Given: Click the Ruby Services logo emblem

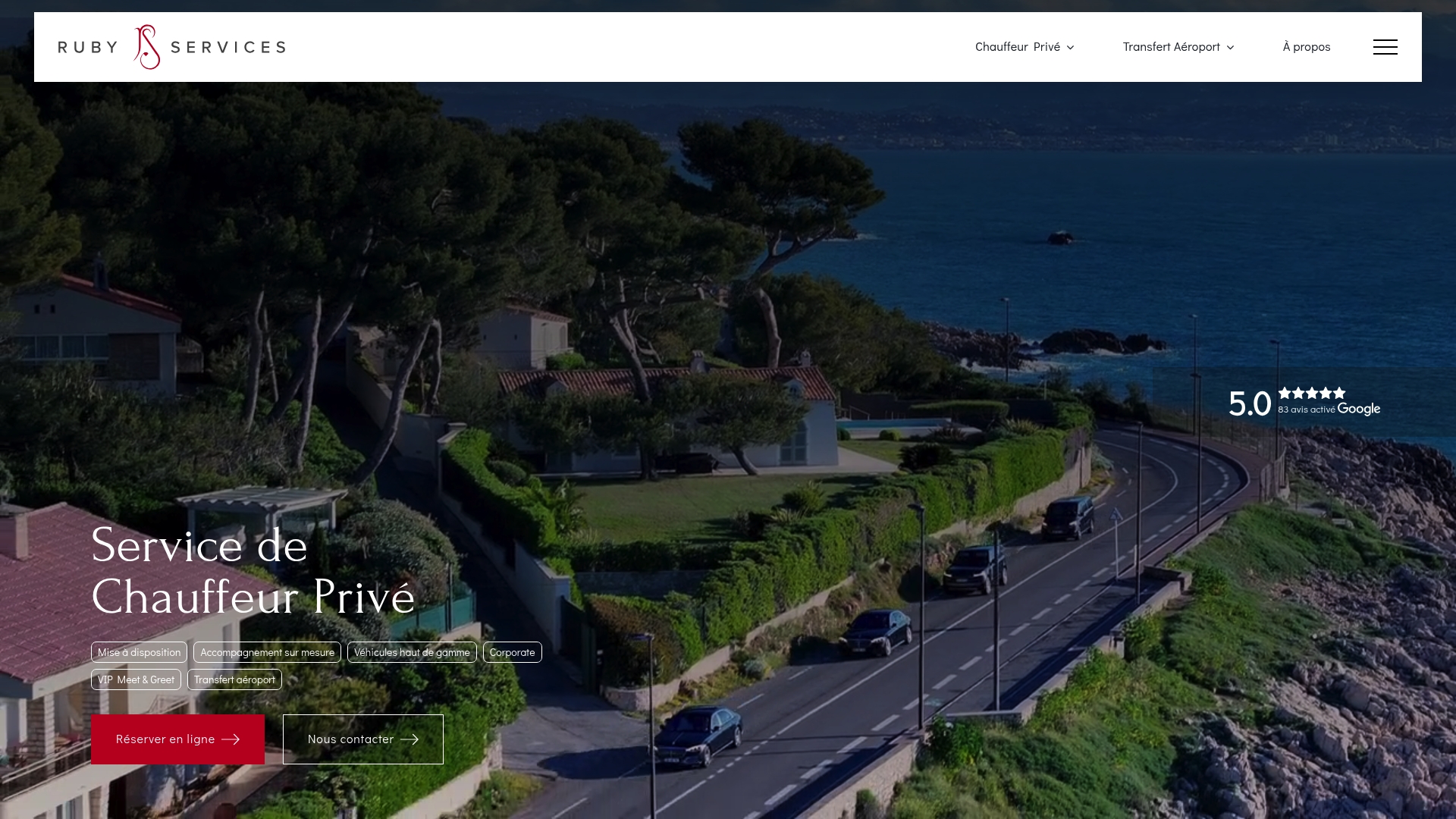Looking at the screenshot, I should [x=147, y=47].
